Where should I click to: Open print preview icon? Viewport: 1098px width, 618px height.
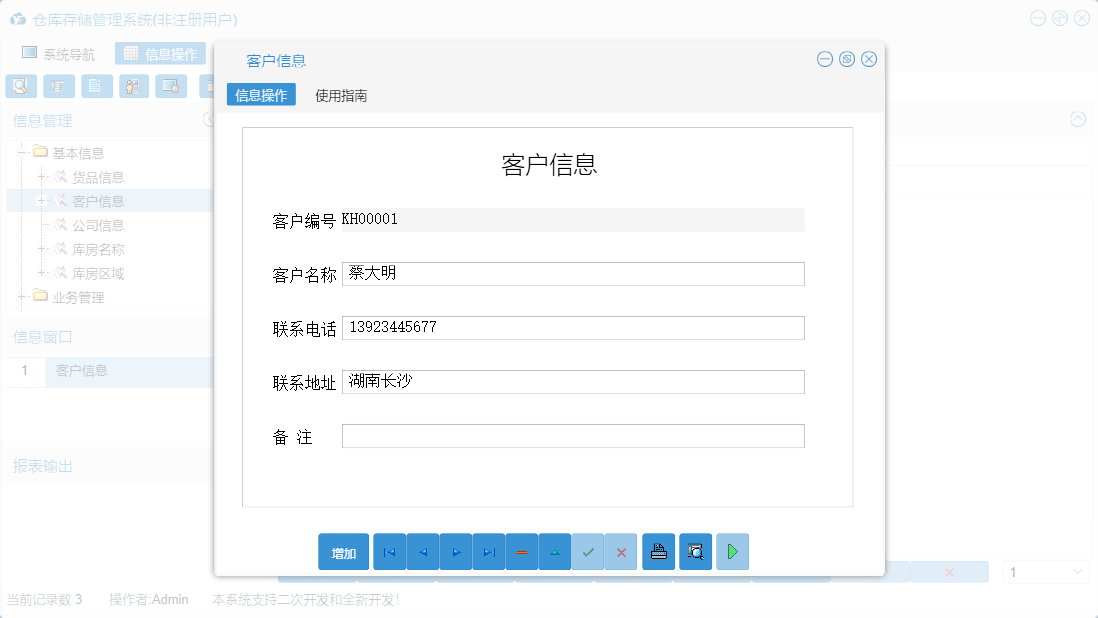[x=695, y=551]
